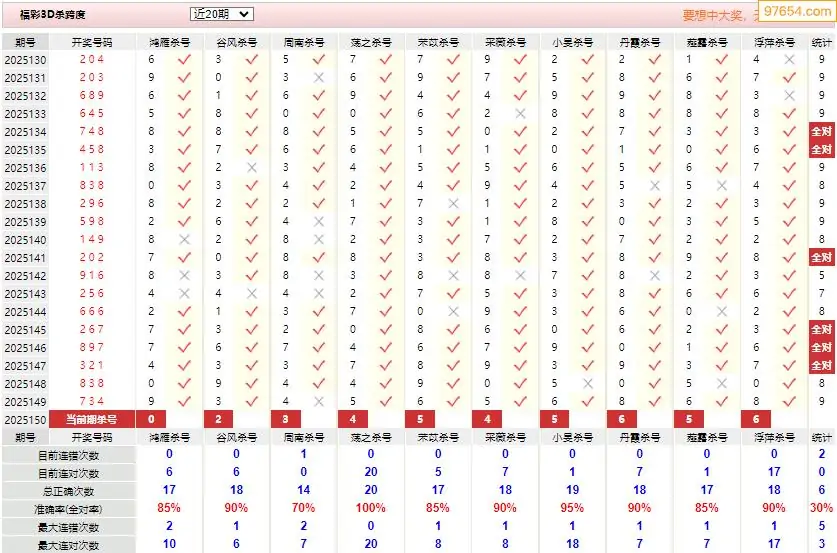
Task: Click the gray X for 周南杀号 in row 2025143
Action: coord(319,294)
